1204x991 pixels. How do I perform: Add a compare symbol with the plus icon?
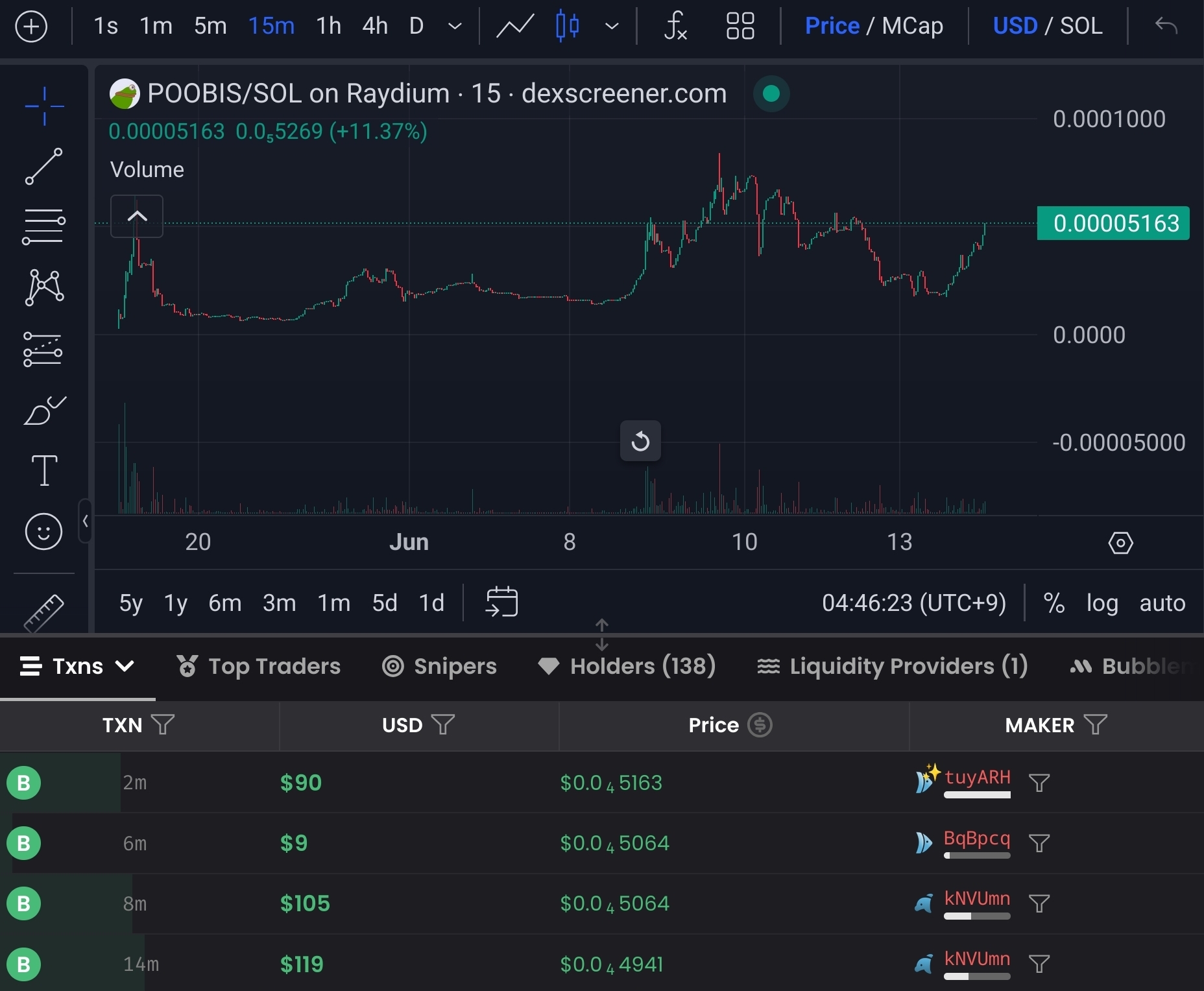click(31, 27)
